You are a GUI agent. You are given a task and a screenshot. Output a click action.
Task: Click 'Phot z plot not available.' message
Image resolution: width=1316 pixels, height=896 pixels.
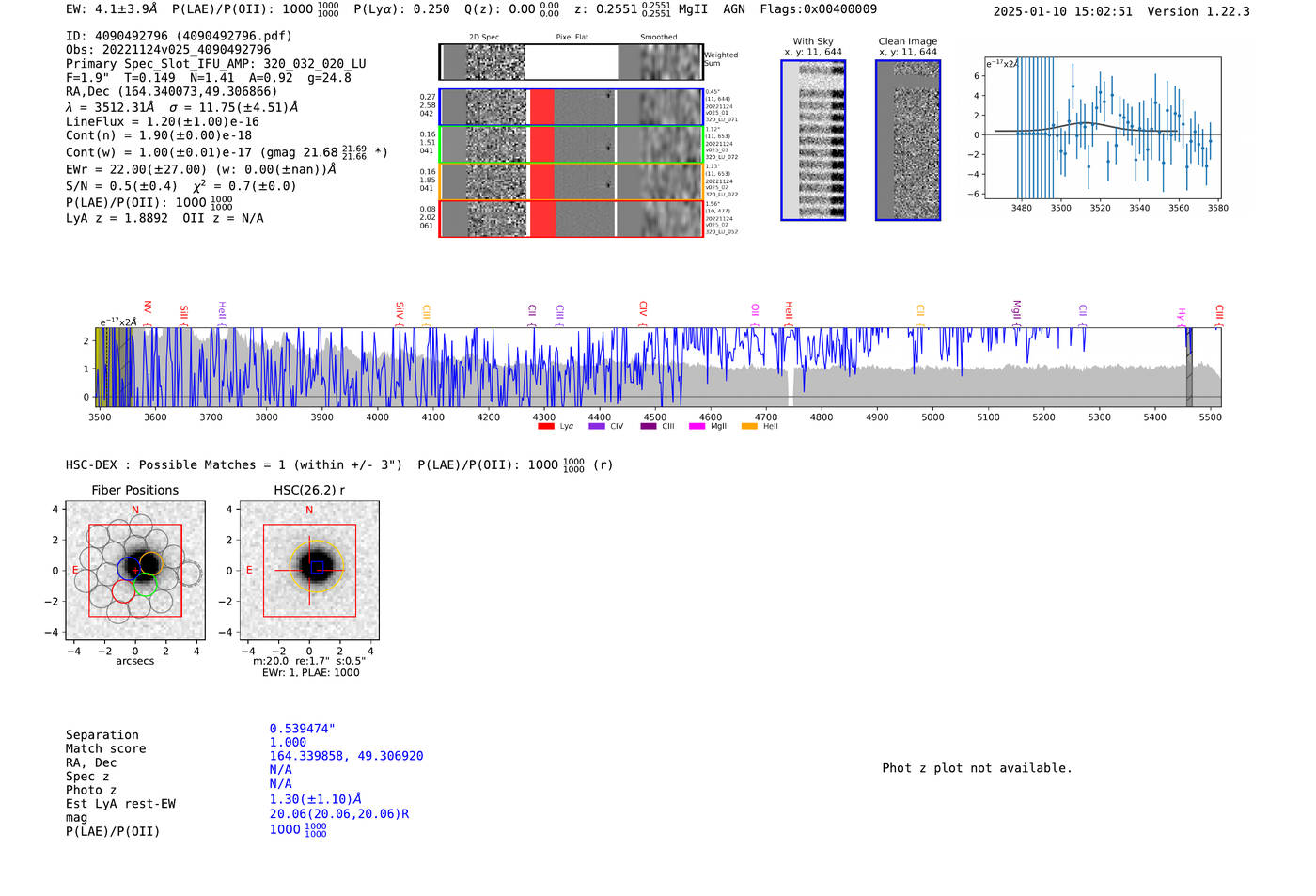(977, 768)
